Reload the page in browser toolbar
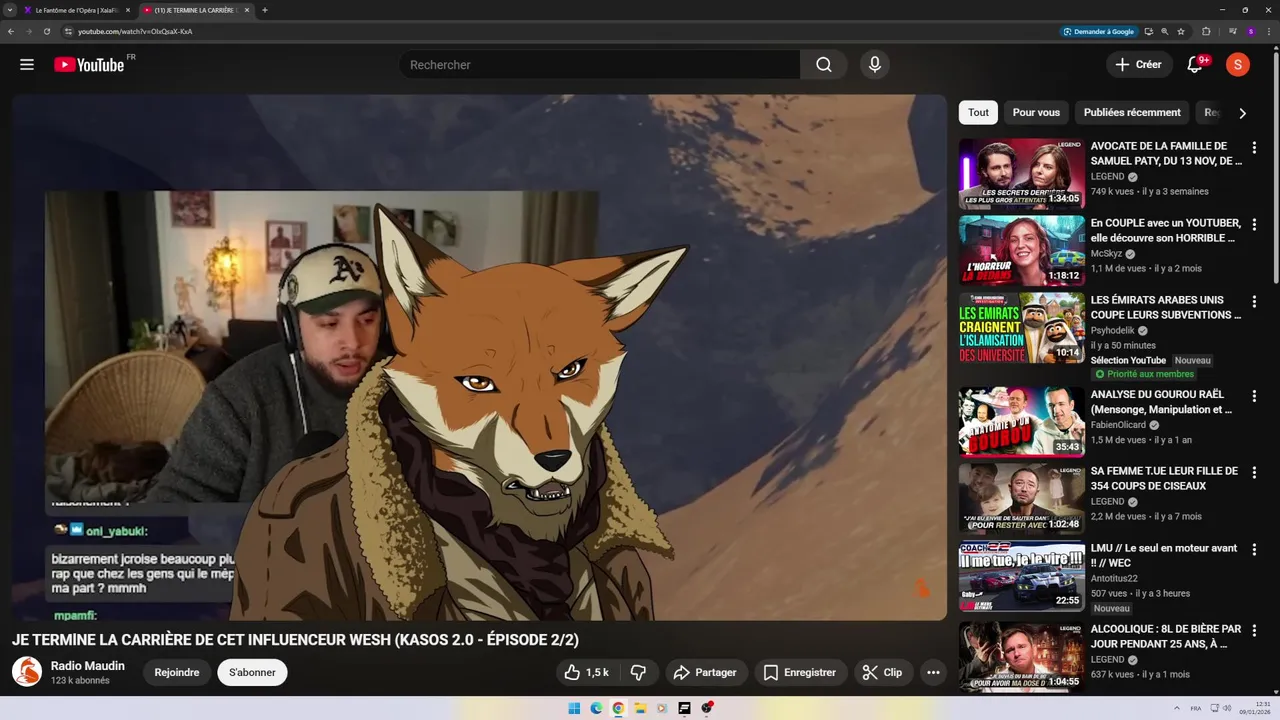 coord(46,31)
